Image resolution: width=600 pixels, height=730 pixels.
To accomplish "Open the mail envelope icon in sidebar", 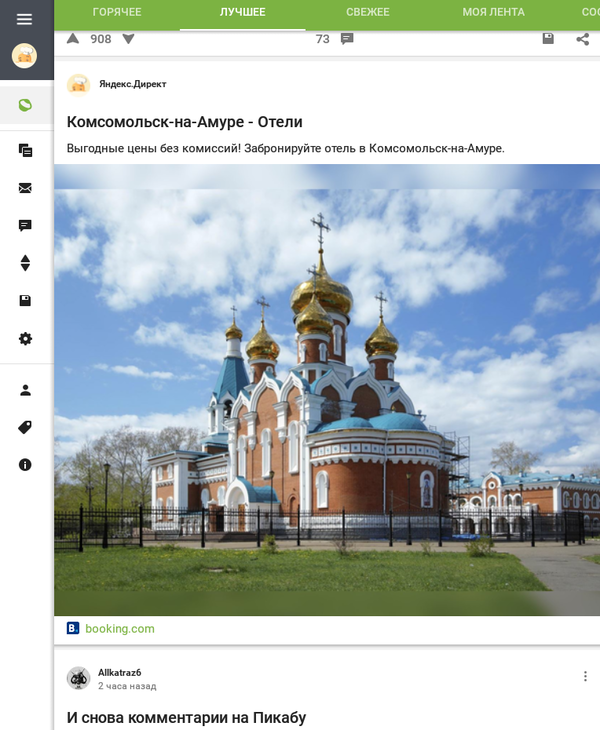I will 25,188.
